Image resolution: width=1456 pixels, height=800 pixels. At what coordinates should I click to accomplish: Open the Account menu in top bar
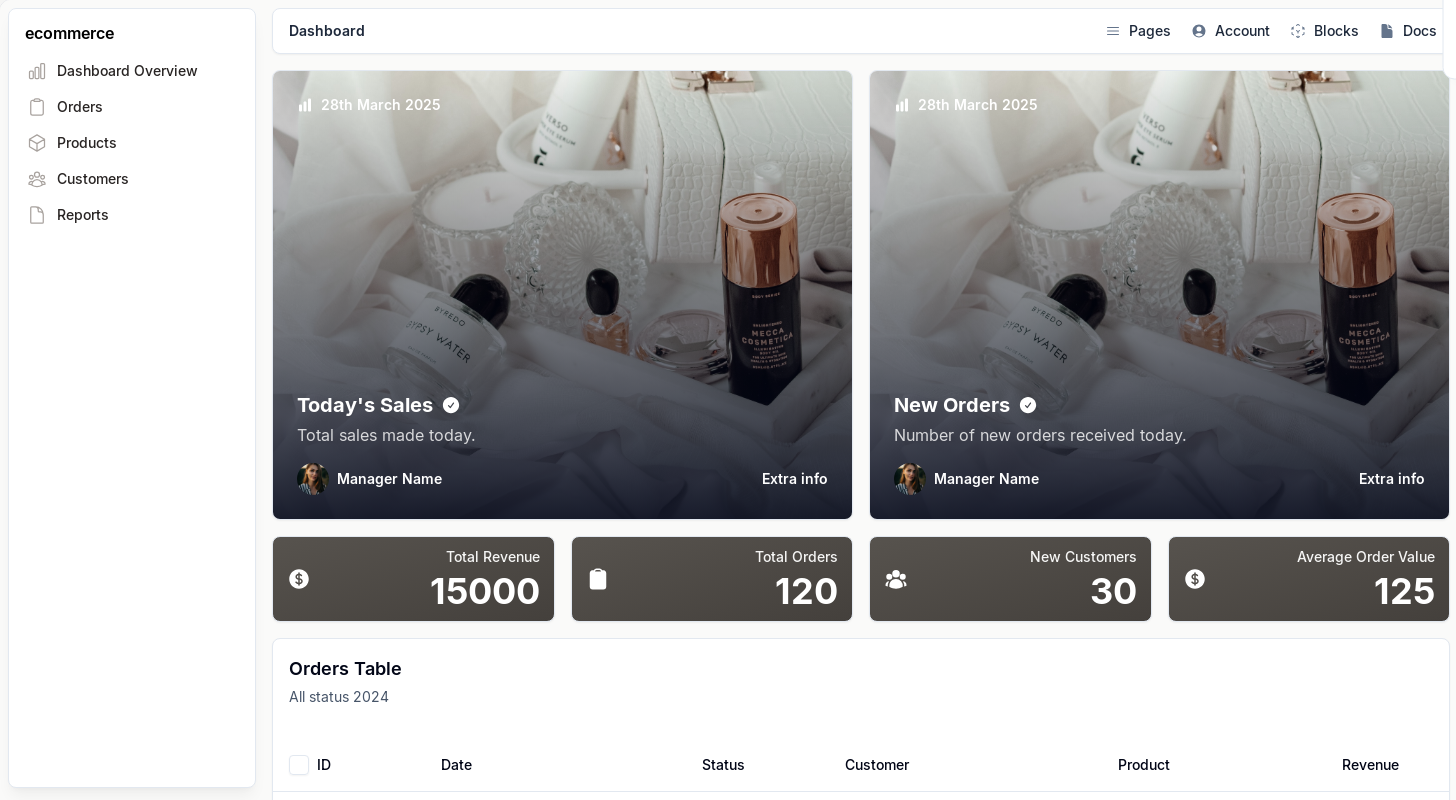[1231, 31]
